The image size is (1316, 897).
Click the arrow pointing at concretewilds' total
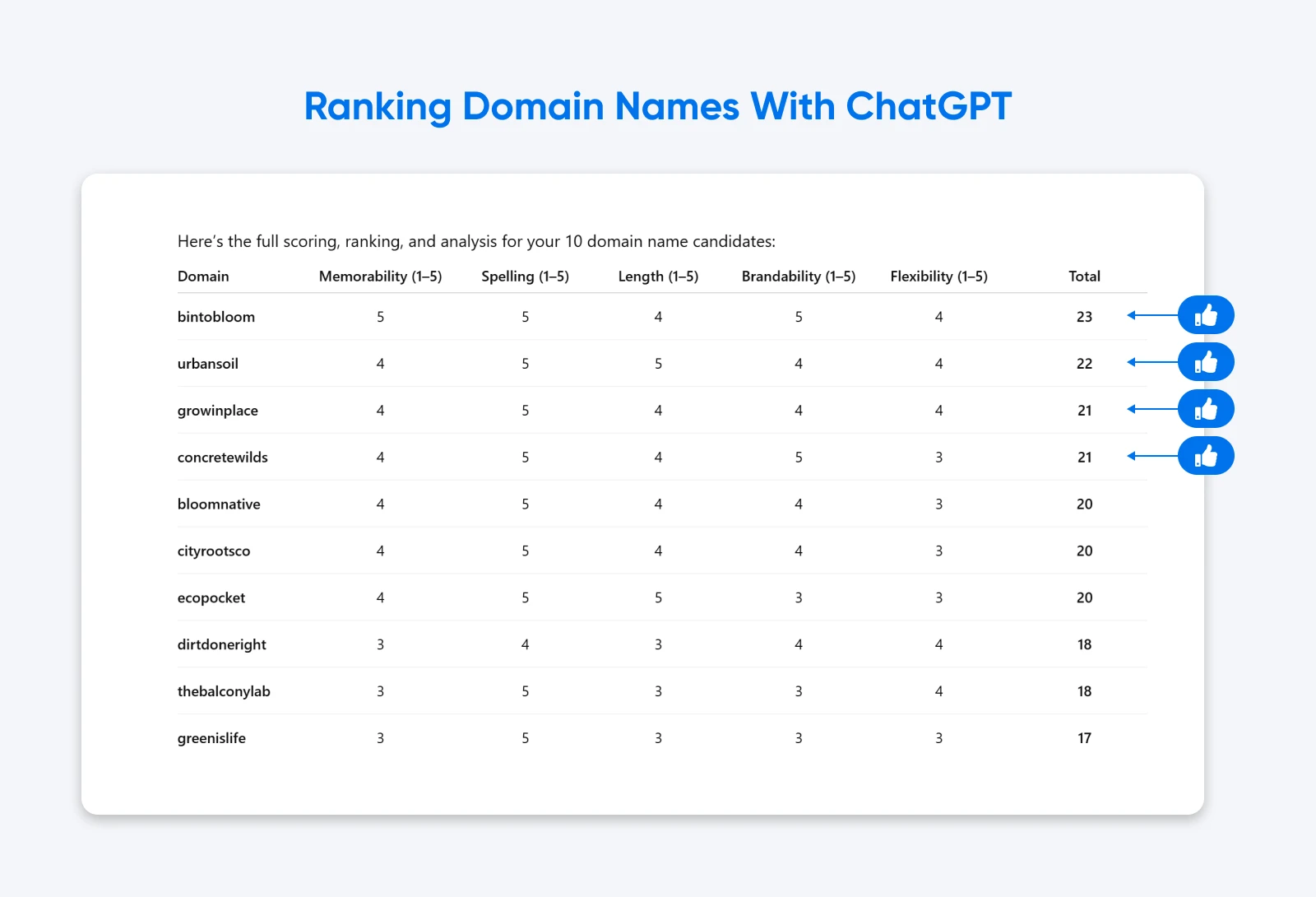click(x=1151, y=455)
